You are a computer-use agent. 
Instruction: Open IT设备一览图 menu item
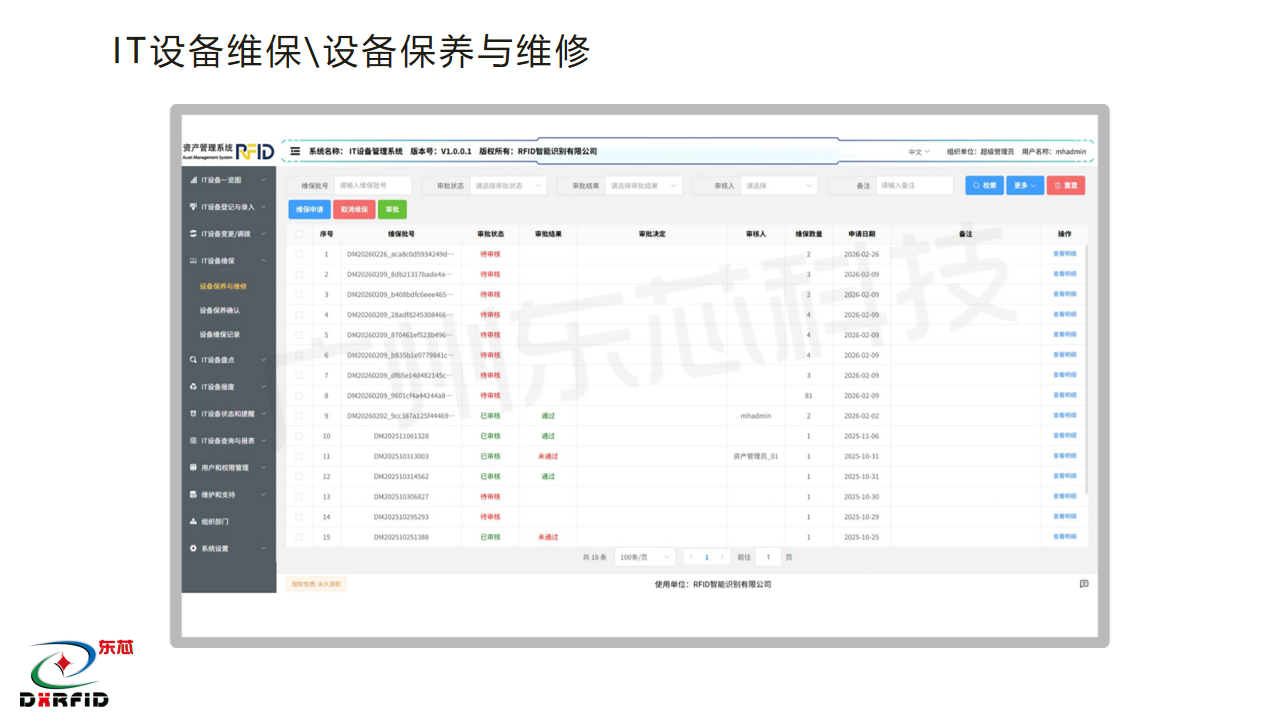(x=229, y=180)
